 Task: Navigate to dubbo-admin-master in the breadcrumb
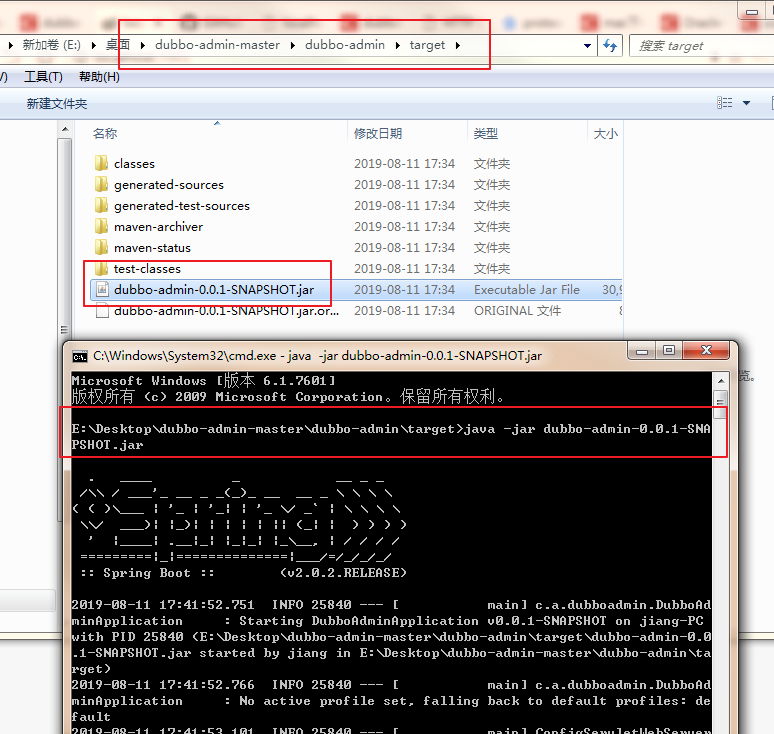217,45
